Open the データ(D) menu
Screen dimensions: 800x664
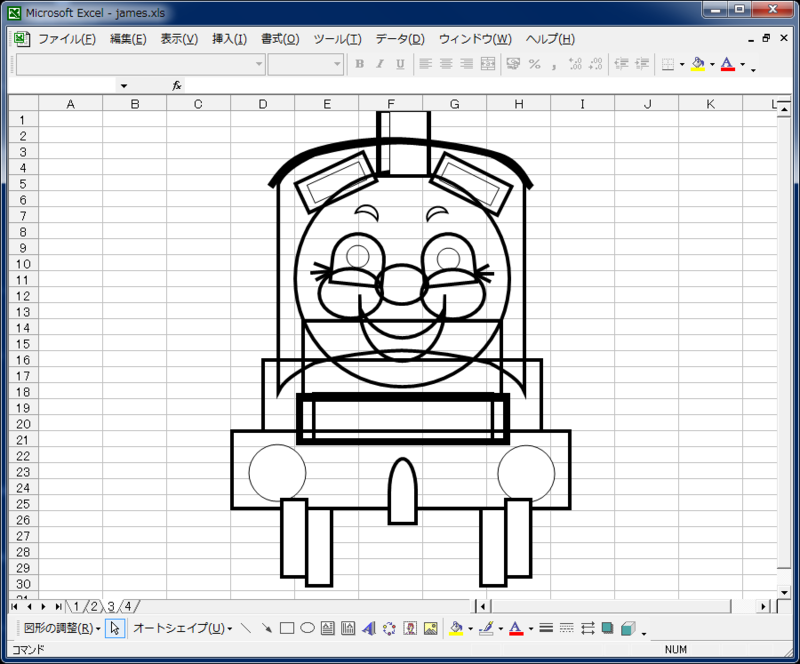coord(400,39)
